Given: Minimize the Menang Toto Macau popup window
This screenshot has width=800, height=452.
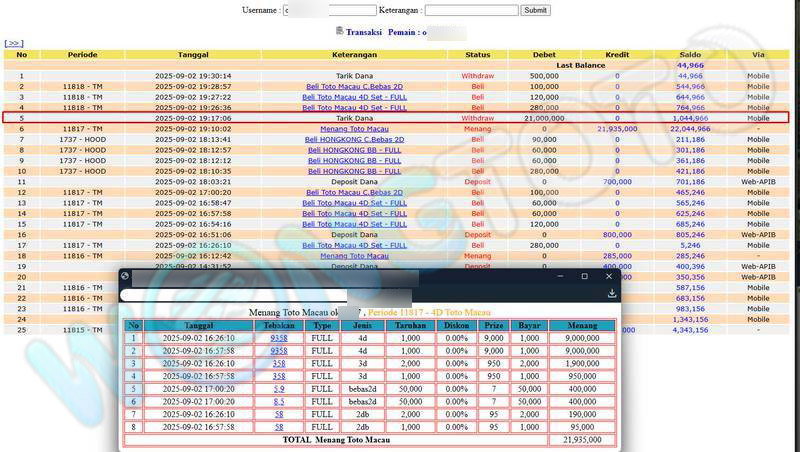Looking at the screenshot, I should point(559,276).
